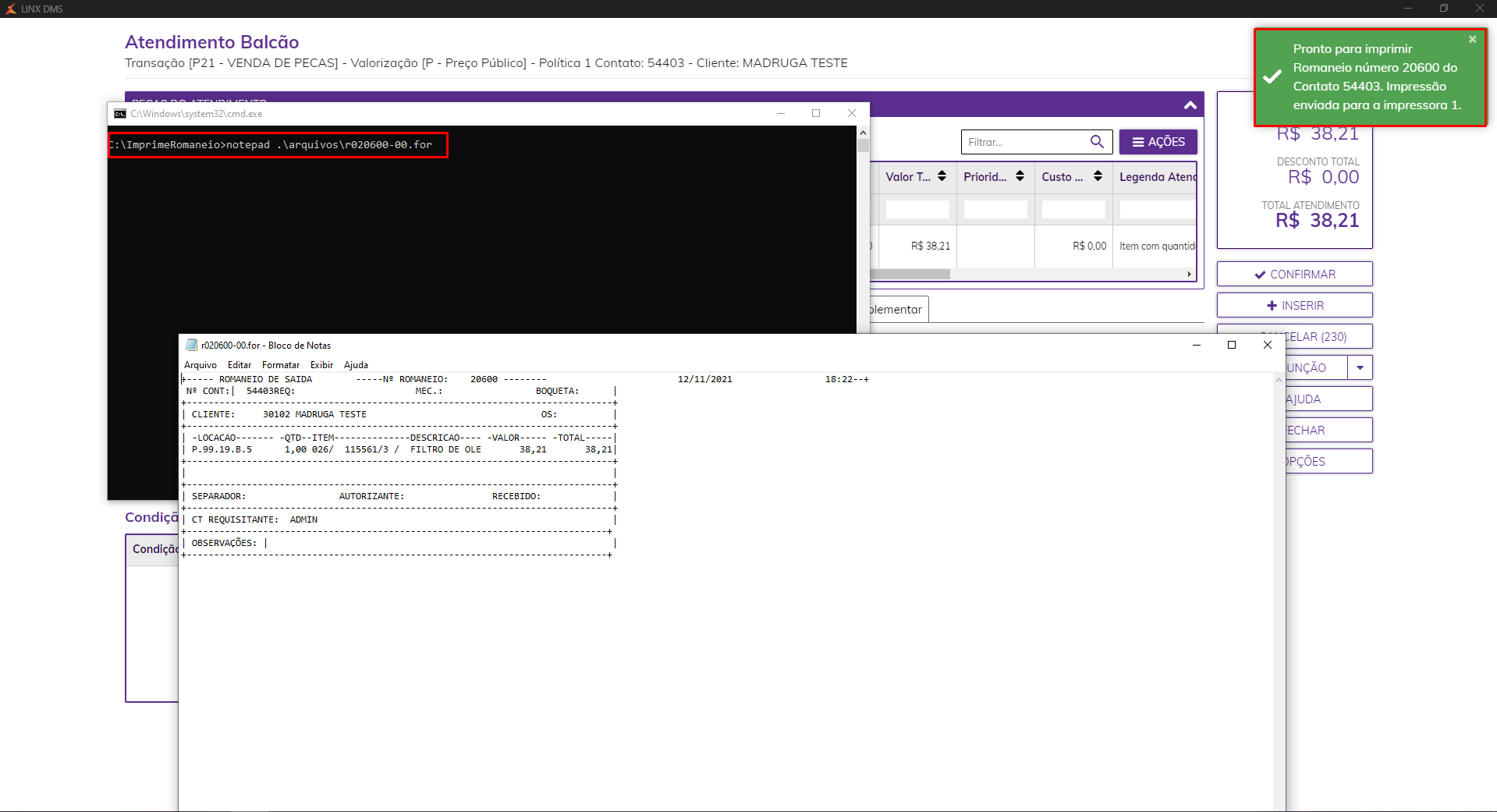
Task: Confirm the order with CONFIRMAR
Action: 1294,274
